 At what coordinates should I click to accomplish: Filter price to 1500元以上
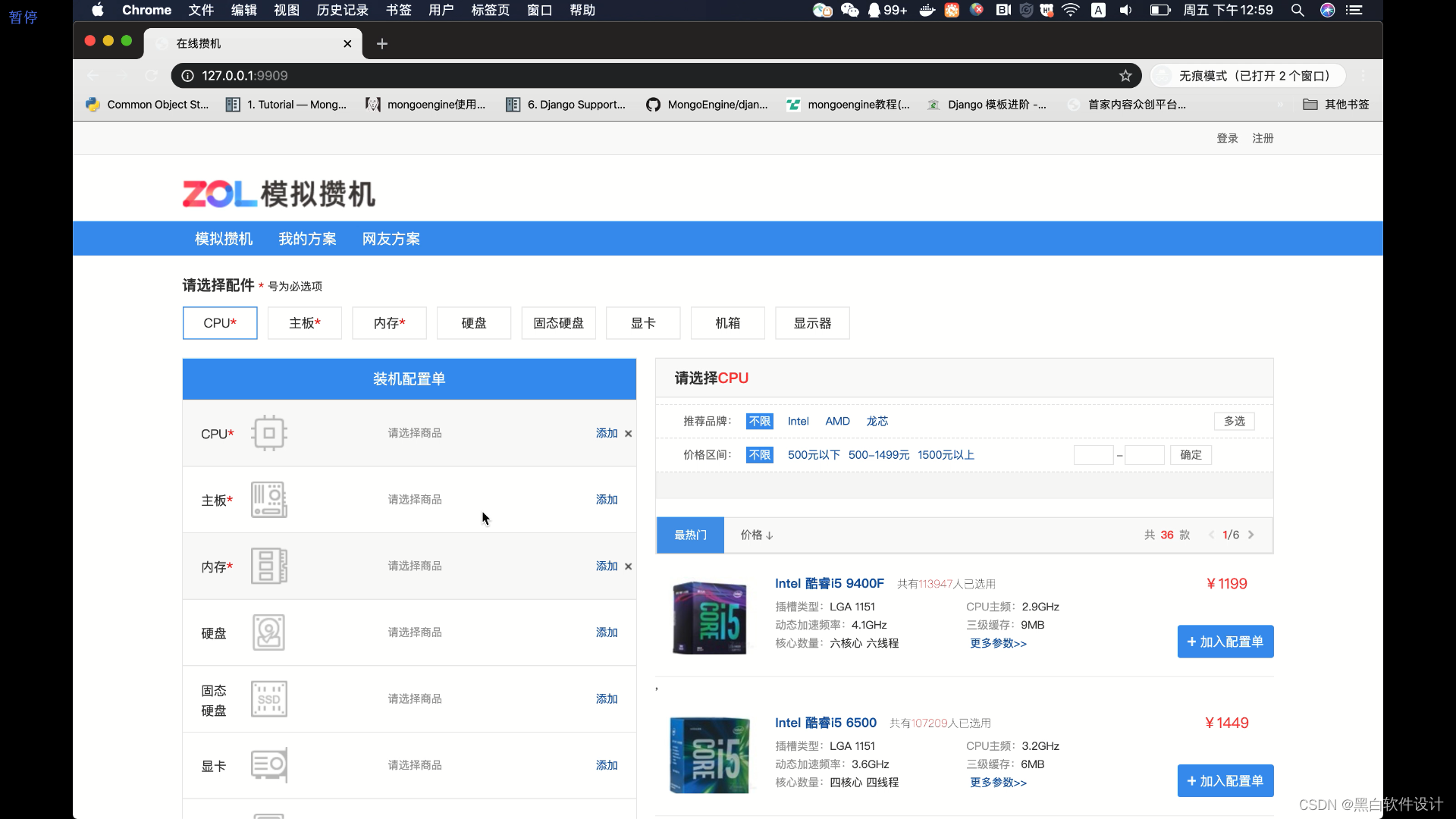(946, 455)
